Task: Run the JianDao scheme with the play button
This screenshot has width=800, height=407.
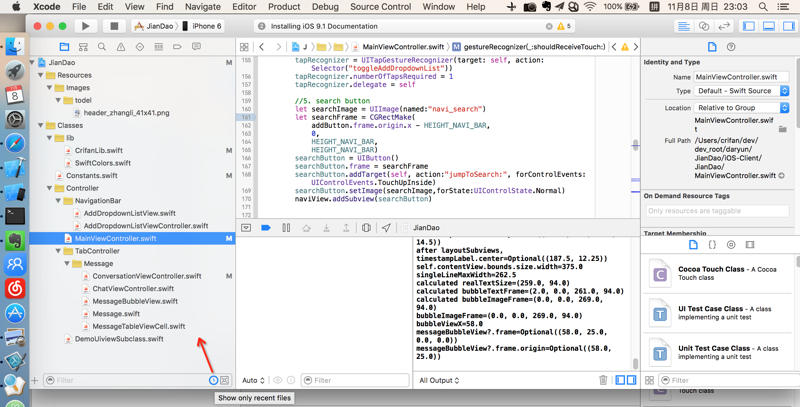Action: click(x=85, y=26)
